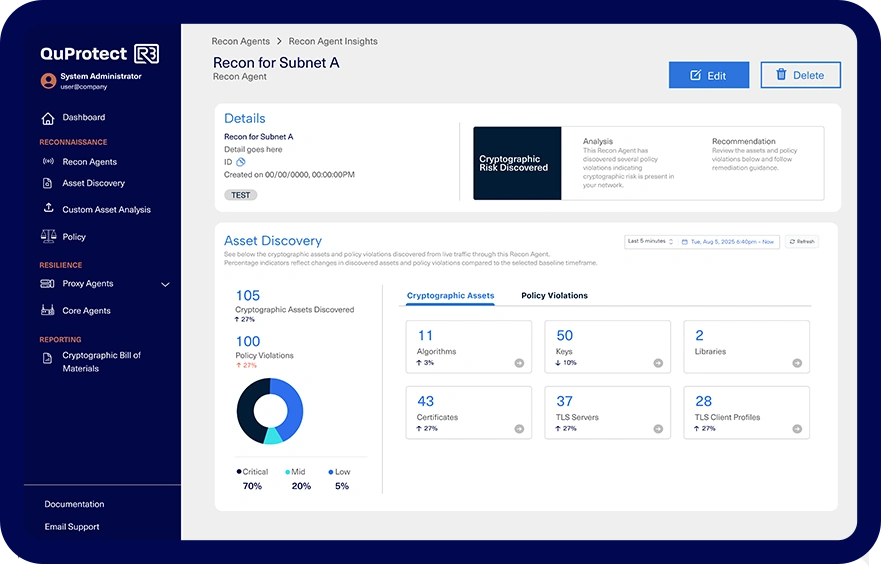The height and width of the screenshot is (570, 881).
Task: Open TLS Client Profiles card arrow icon
Action: coord(797,429)
